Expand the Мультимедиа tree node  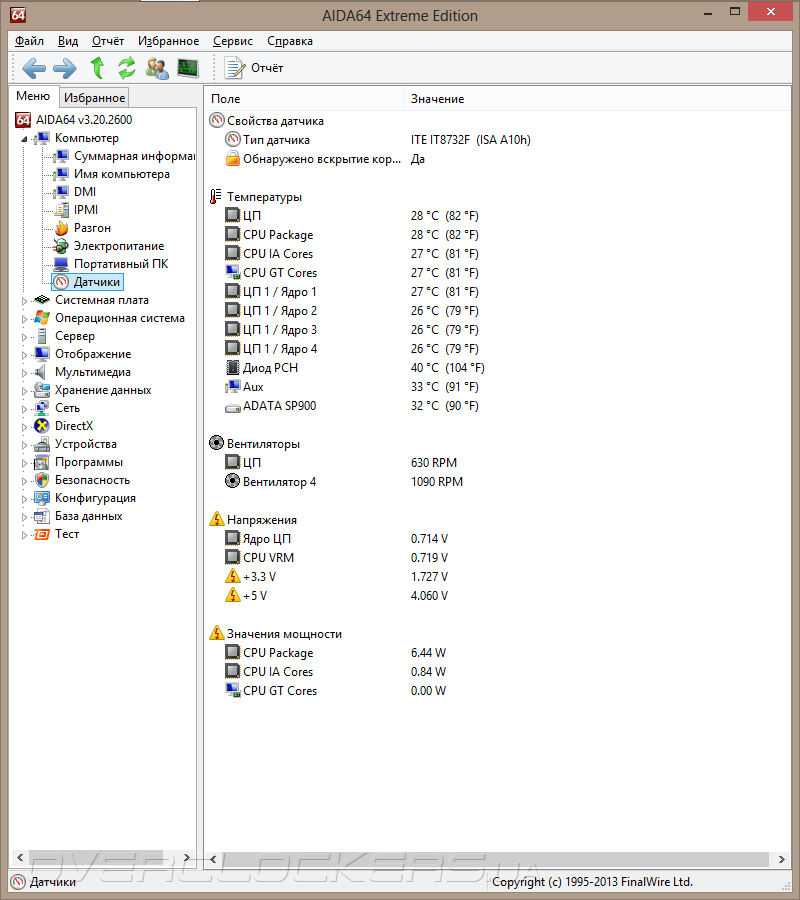tap(24, 373)
